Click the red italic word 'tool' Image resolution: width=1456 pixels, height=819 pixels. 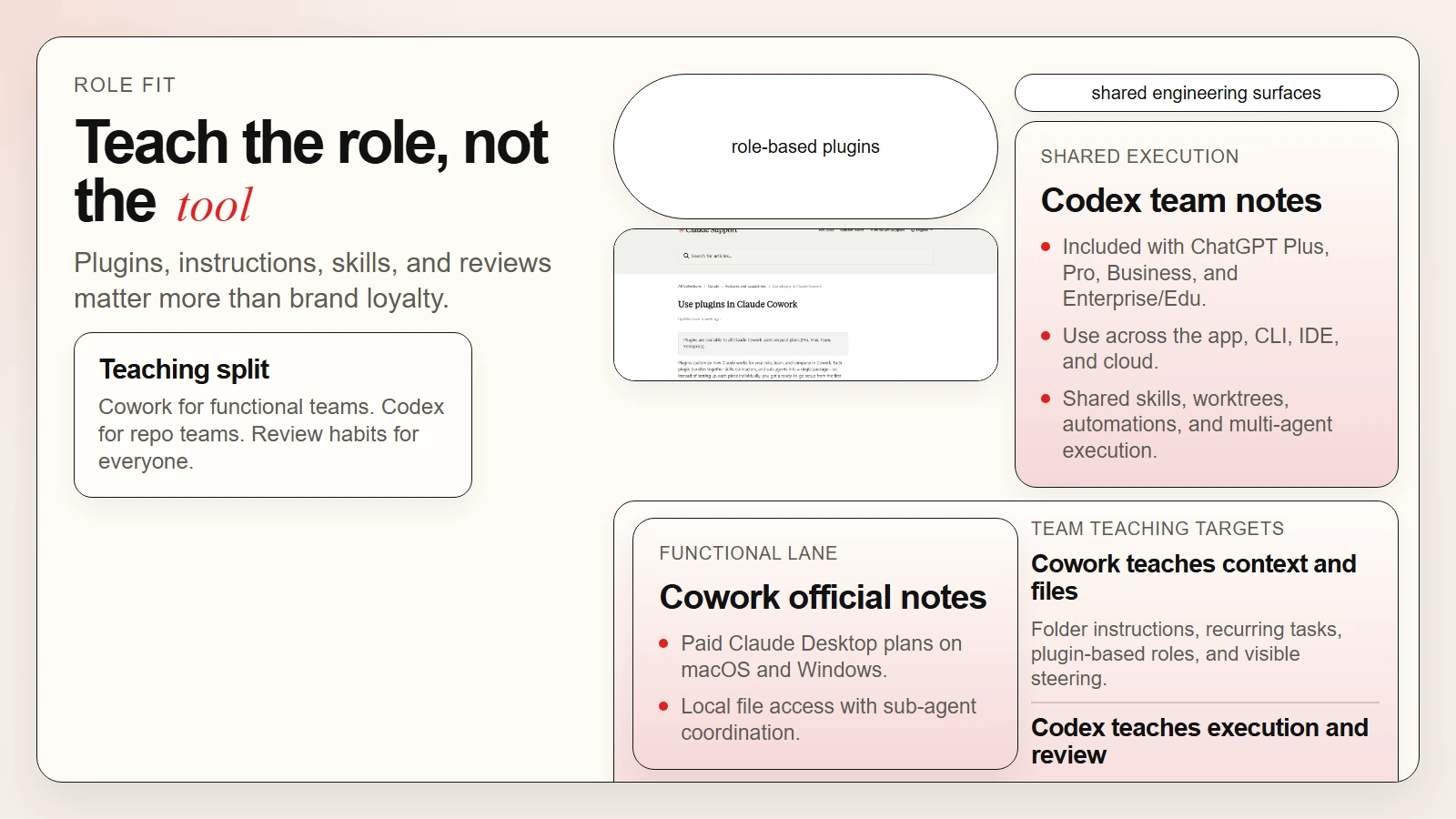coord(214,205)
